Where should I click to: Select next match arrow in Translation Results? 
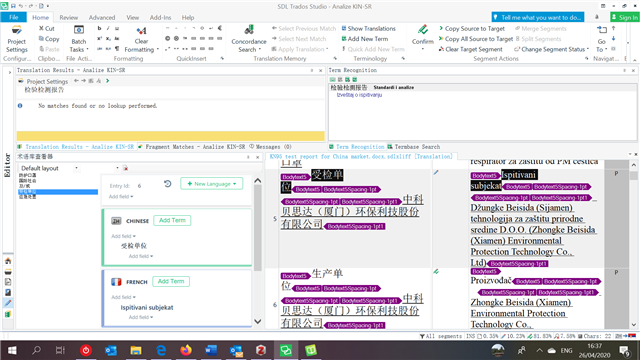83,81
